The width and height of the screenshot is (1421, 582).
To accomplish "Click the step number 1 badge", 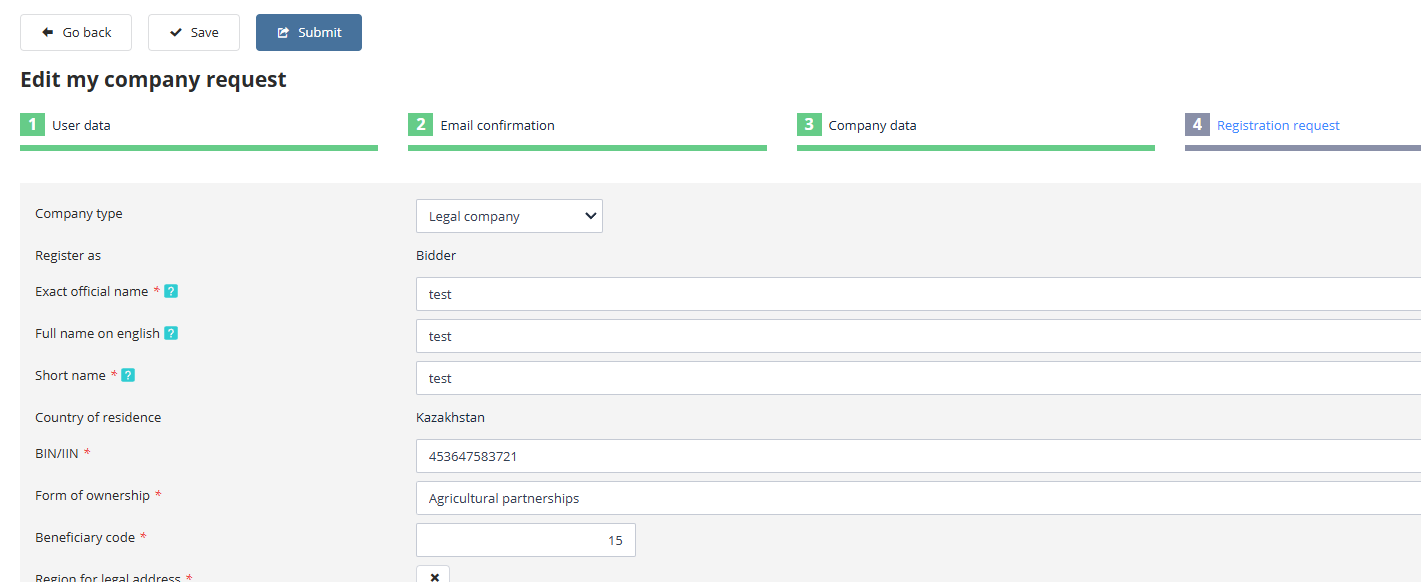I will pos(32,125).
